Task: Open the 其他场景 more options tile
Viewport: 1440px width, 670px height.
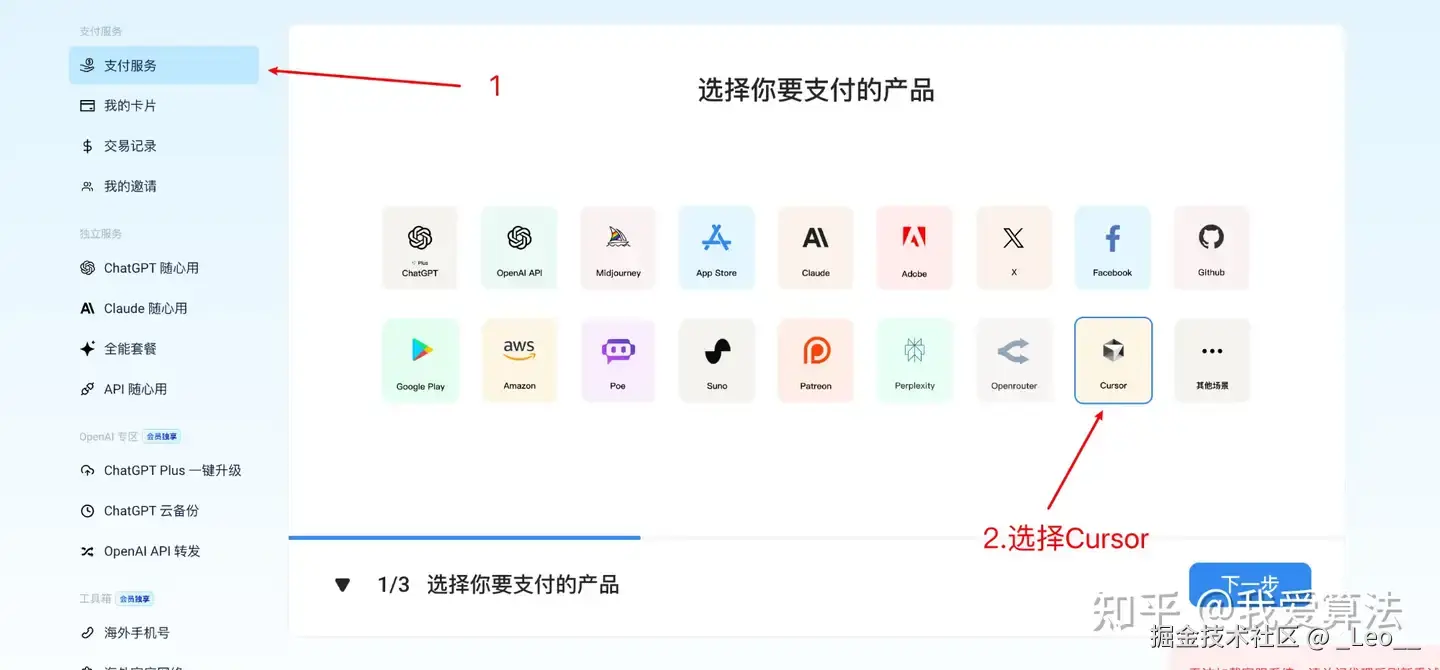Action: point(1211,361)
